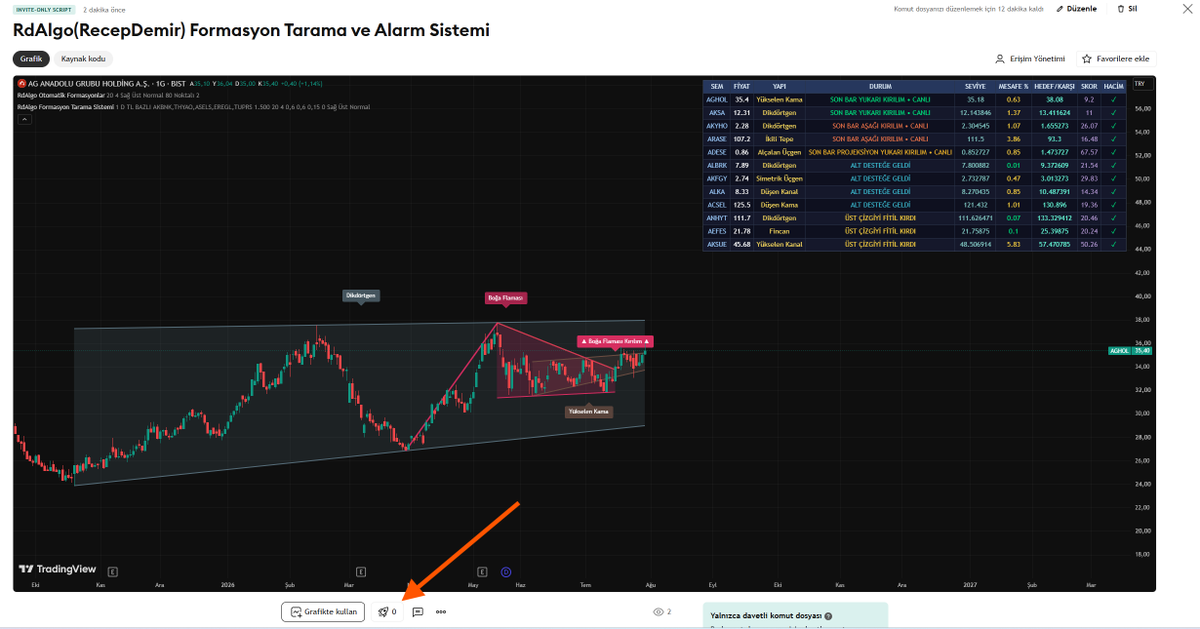Click the views eye counter icon
1200x629 pixels.
point(658,611)
